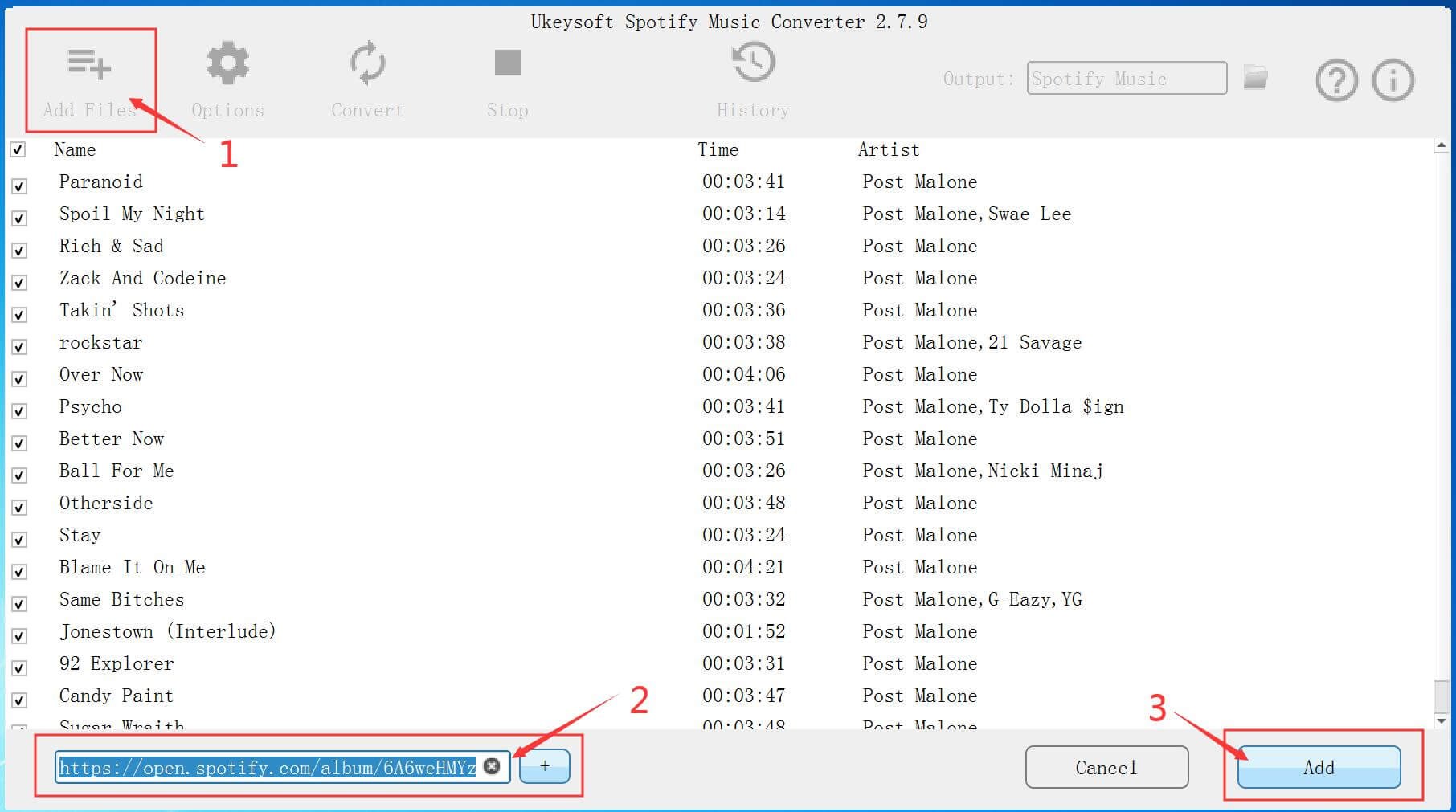
Task: Toggle the select-all checkbox in the header
Action: click(x=18, y=149)
